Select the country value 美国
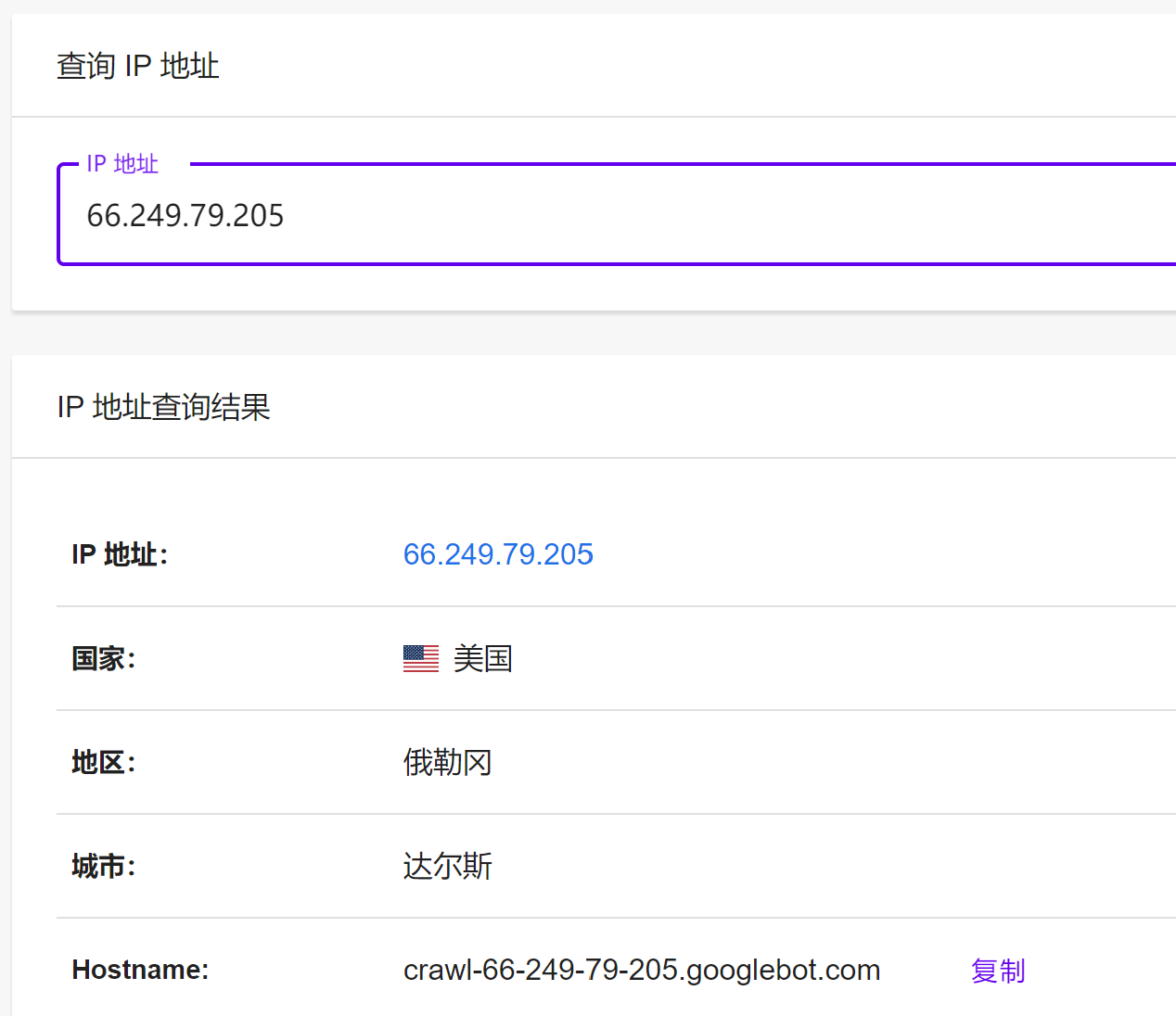 [482, 659]
